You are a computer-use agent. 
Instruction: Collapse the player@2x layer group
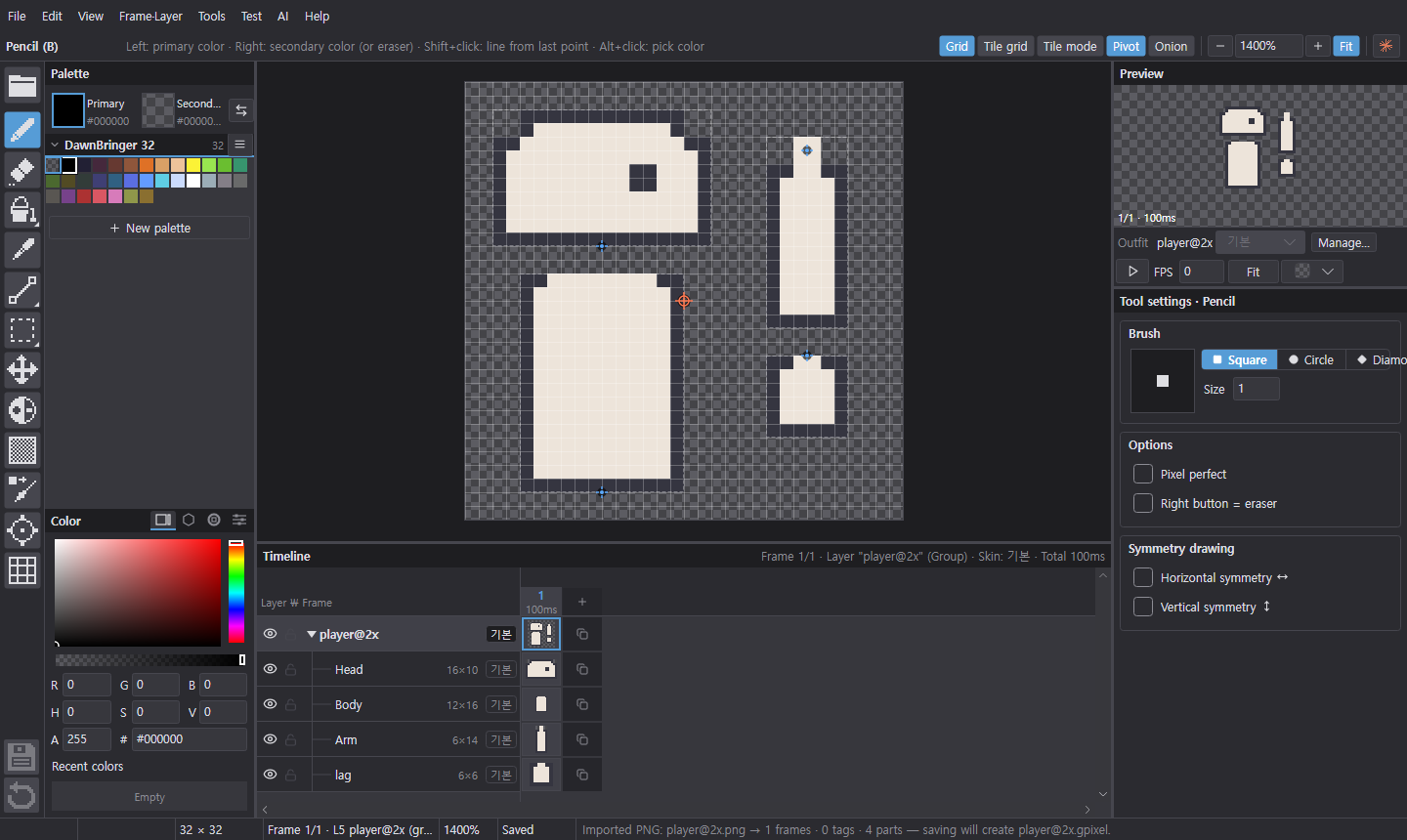pos(312,634)
